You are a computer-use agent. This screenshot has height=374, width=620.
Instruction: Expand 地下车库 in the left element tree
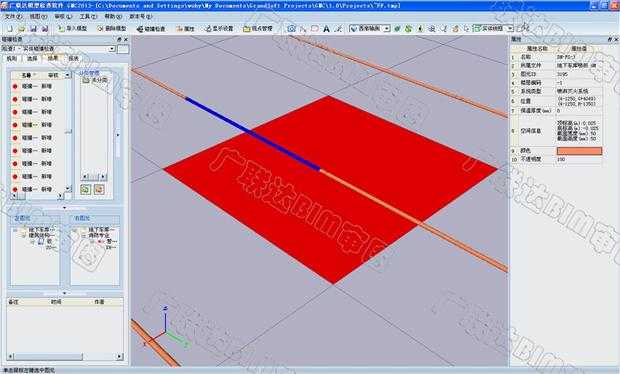tap(15, 230)
